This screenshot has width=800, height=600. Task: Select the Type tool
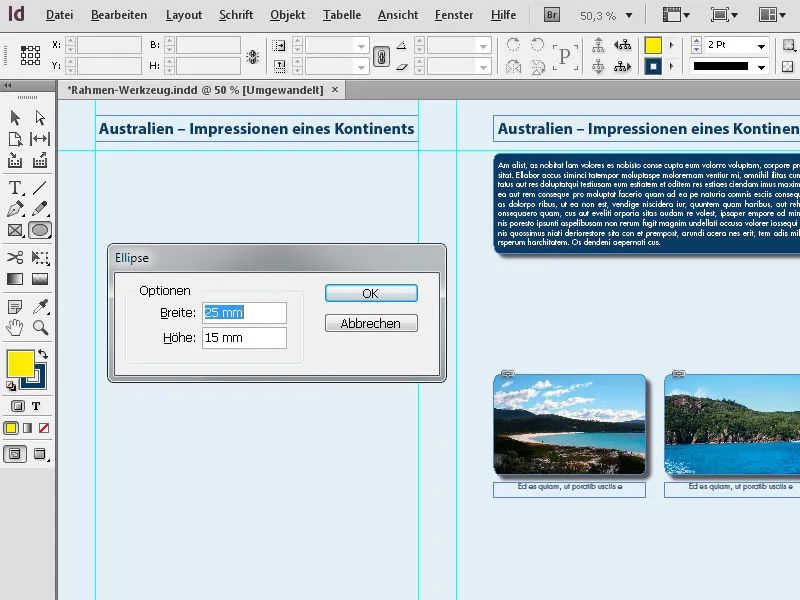15,187
